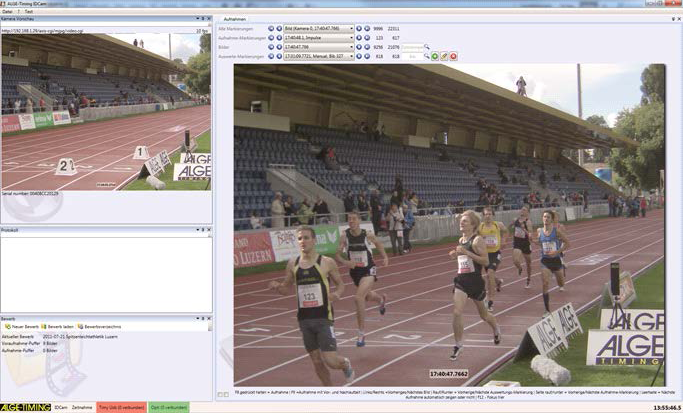
Task: Go to next Aufnahme-Markierungen entry
Action: click(359, 38)
